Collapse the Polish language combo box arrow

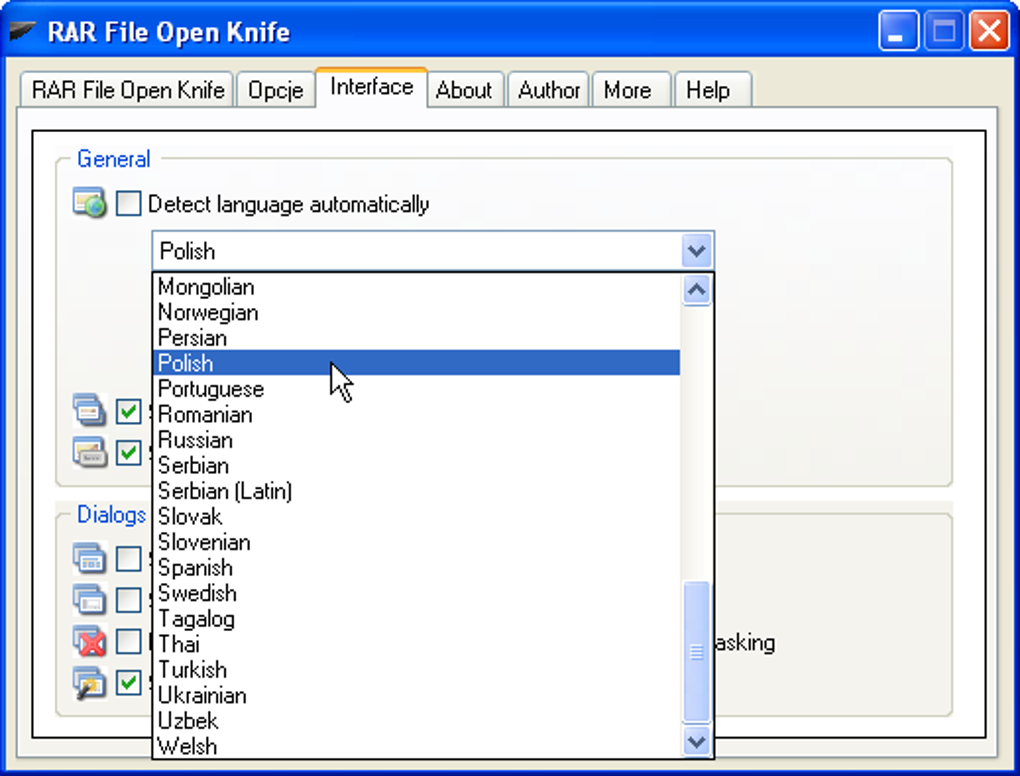[697, 250]
